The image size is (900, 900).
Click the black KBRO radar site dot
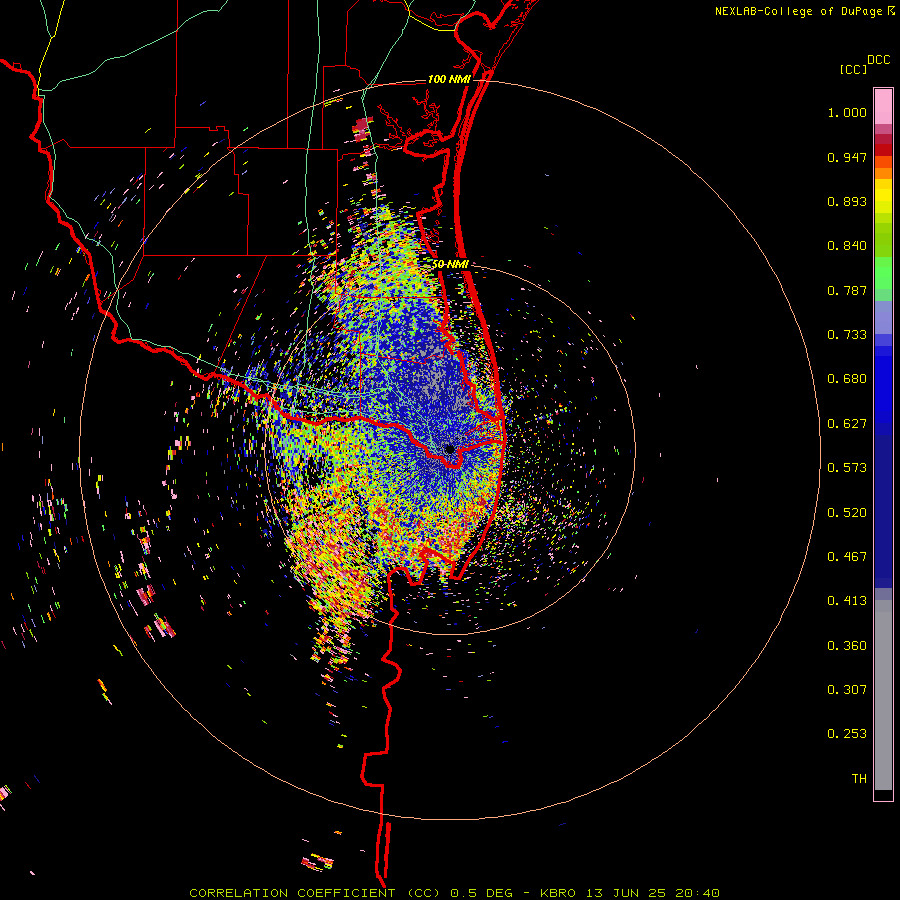pyautogui.click(x=449, y=449)
